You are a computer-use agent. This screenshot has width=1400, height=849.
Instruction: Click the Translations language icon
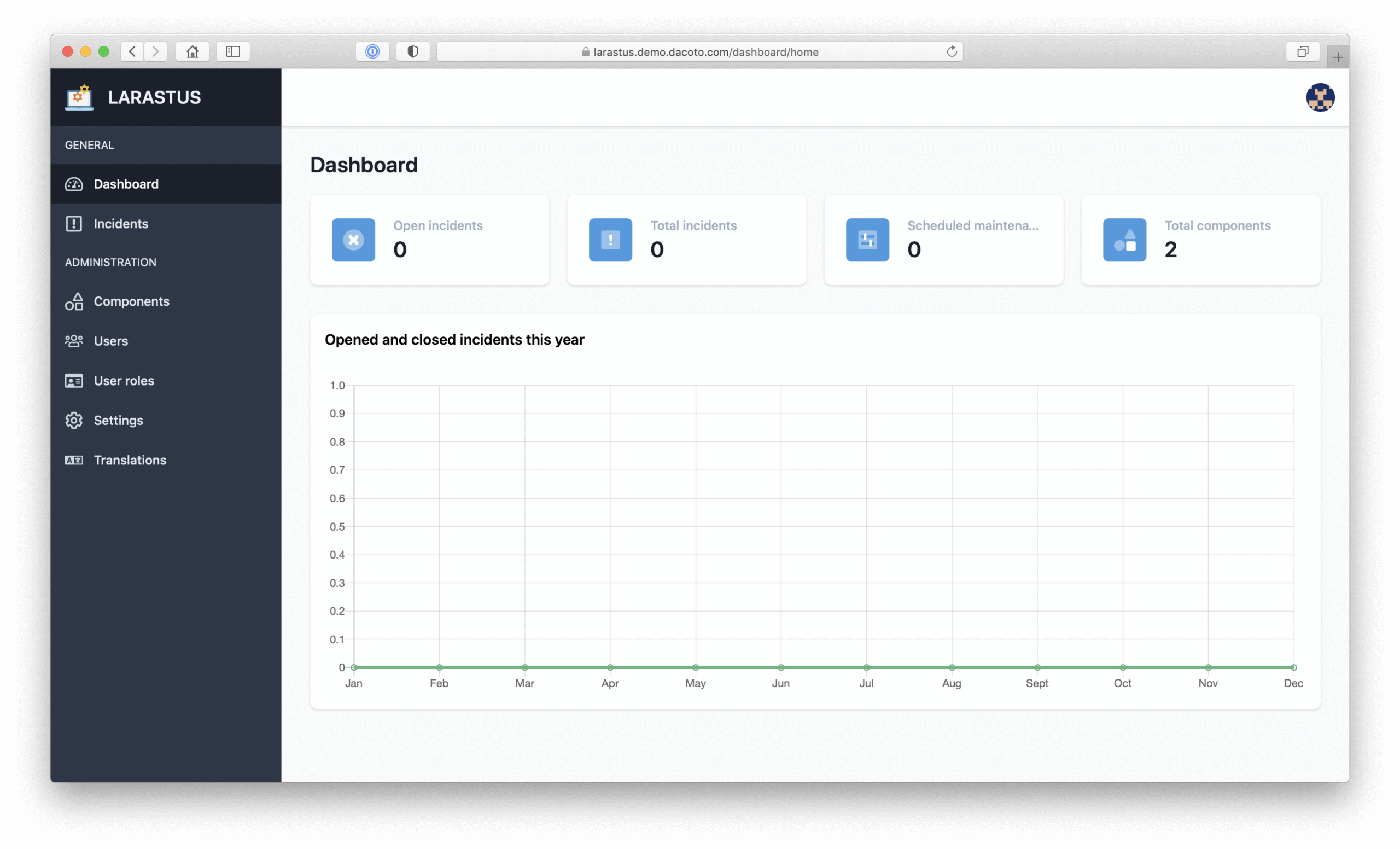(74, 460)
